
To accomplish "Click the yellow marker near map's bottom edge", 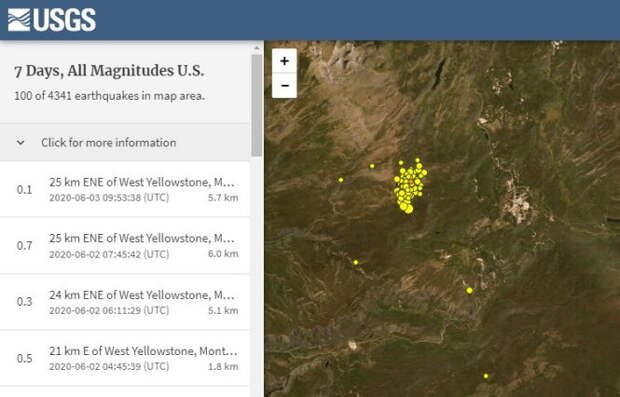I will [x=486, y=376].
